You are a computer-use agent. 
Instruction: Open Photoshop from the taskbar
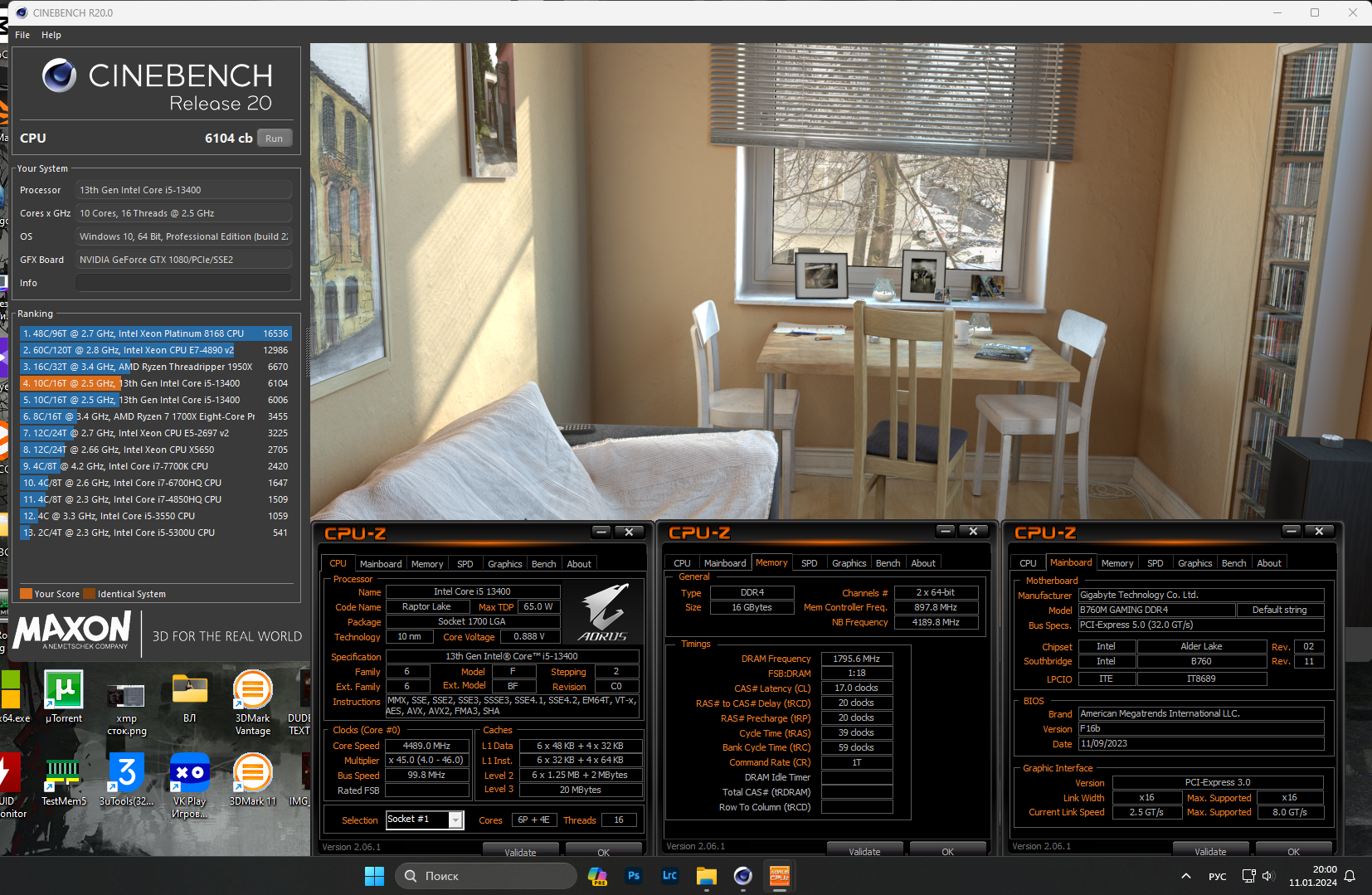634,876
